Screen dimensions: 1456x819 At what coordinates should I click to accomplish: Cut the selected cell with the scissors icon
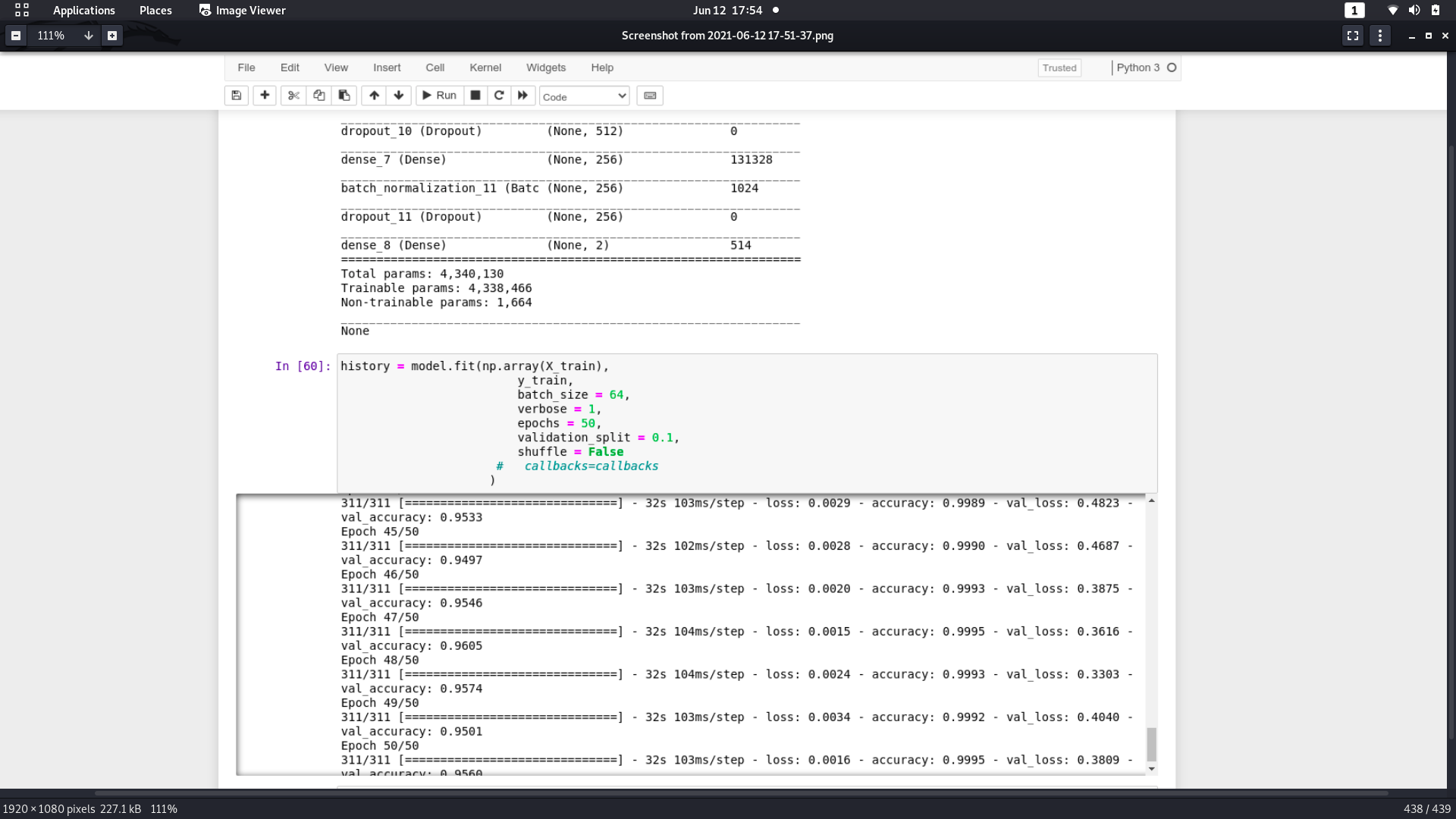point(293,96)
